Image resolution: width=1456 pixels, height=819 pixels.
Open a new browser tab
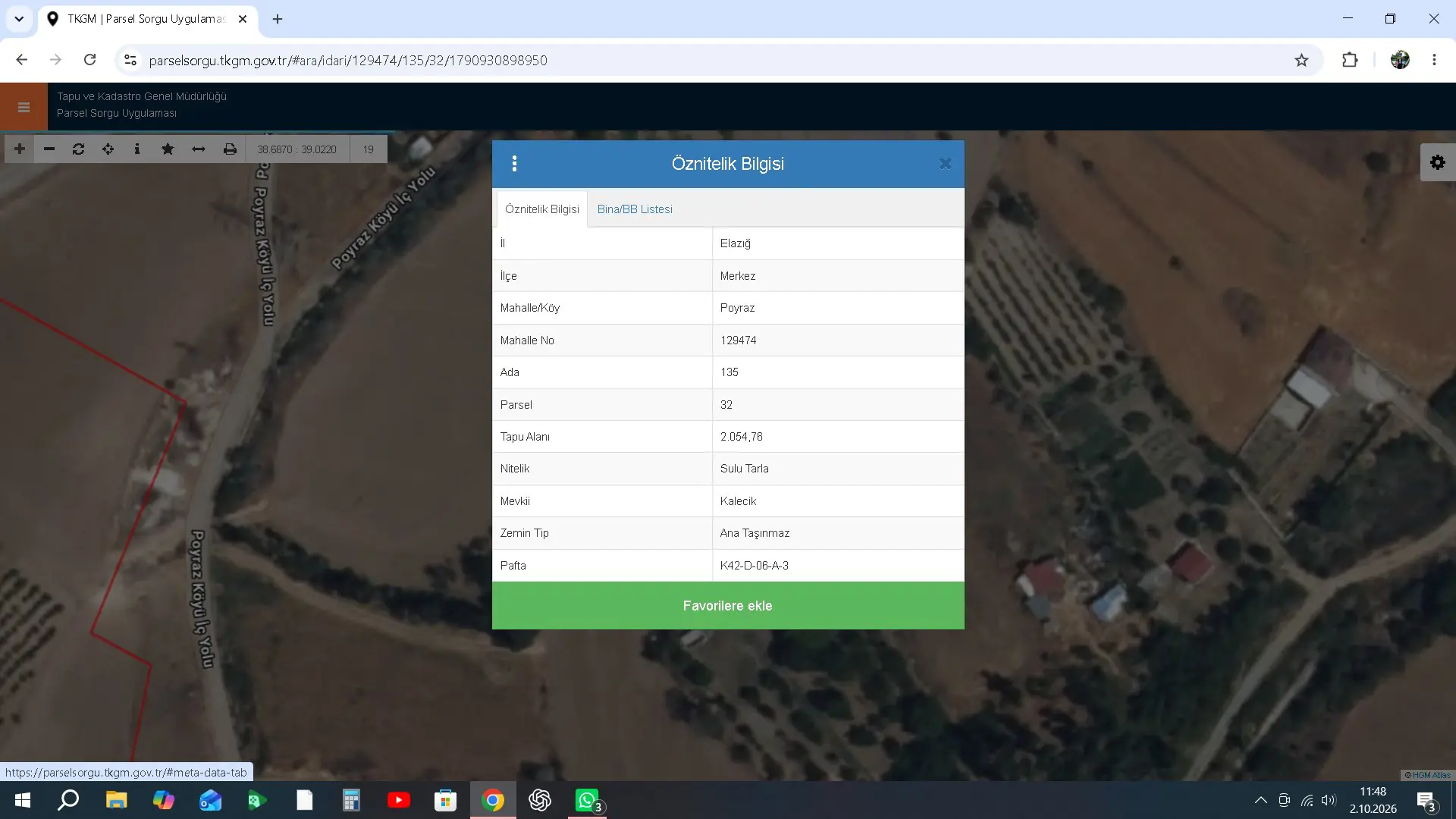click(278, 19)
